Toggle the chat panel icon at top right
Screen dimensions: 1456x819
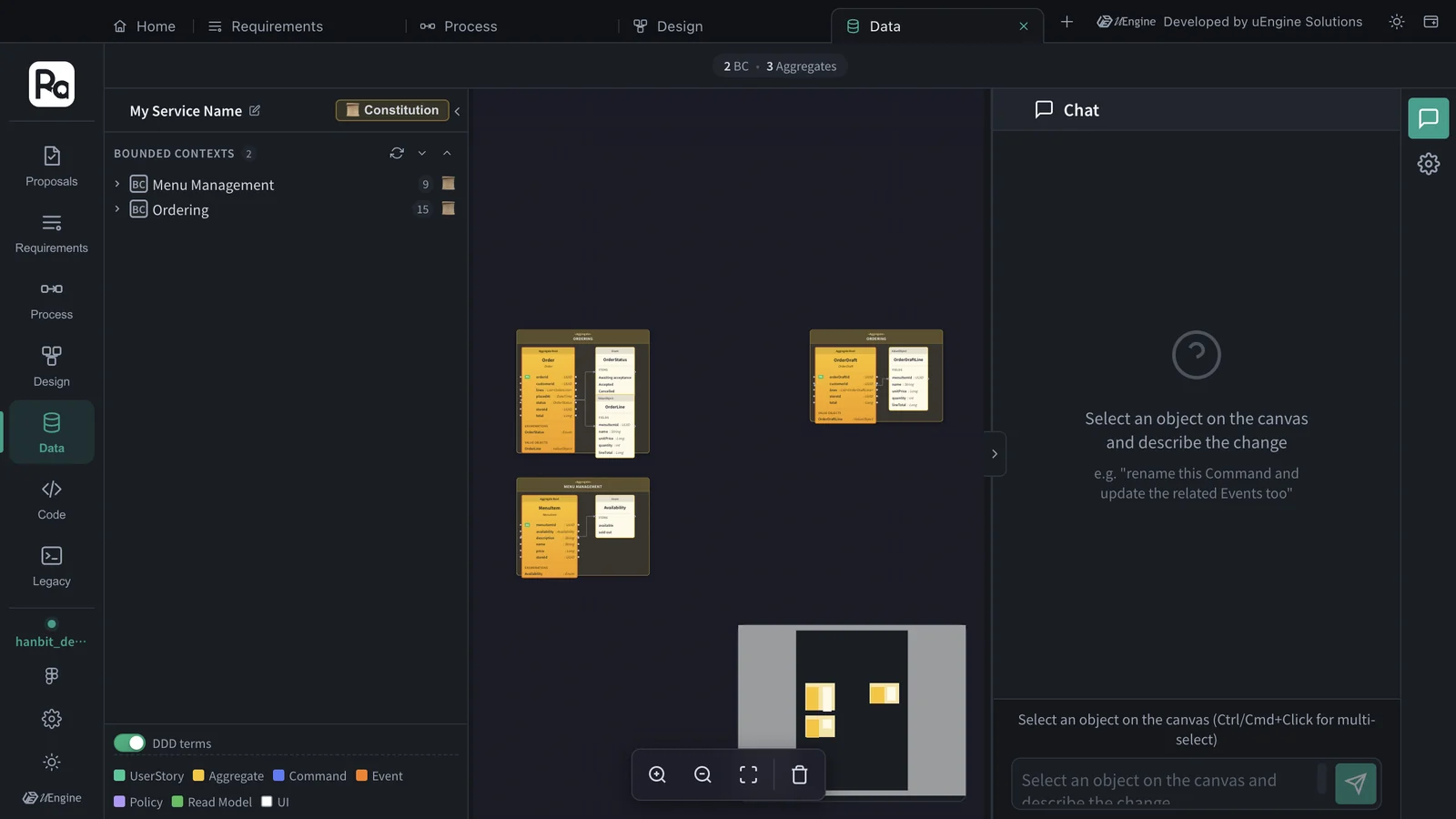point(1429,118)
